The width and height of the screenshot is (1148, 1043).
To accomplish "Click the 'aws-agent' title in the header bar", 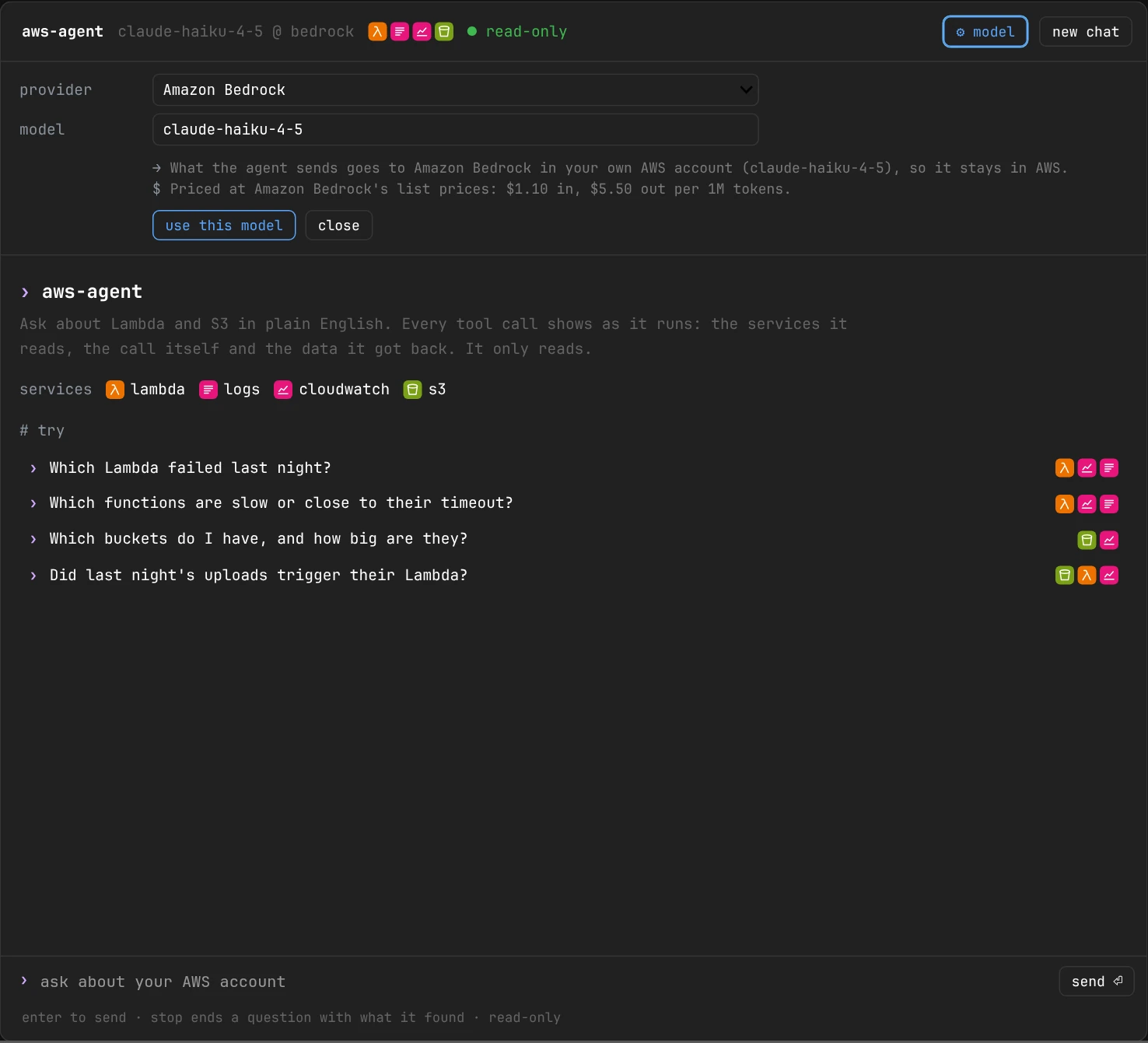I will 62,32.
